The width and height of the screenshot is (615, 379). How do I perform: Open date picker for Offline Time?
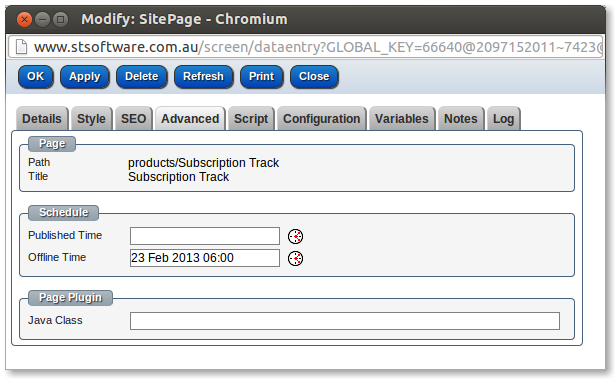tap(295, 258)
